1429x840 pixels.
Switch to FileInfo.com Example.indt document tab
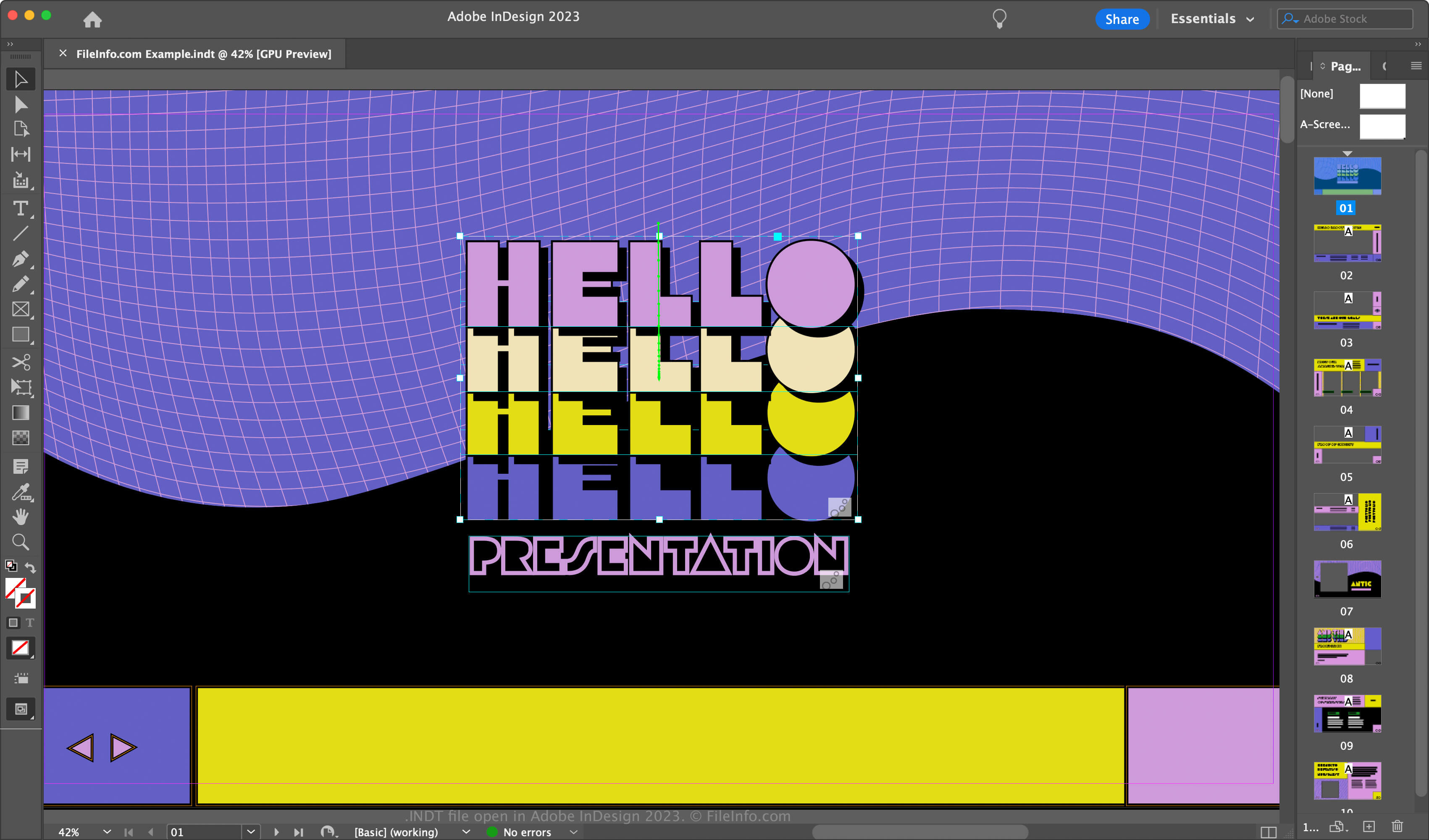[x=204, y=54]
